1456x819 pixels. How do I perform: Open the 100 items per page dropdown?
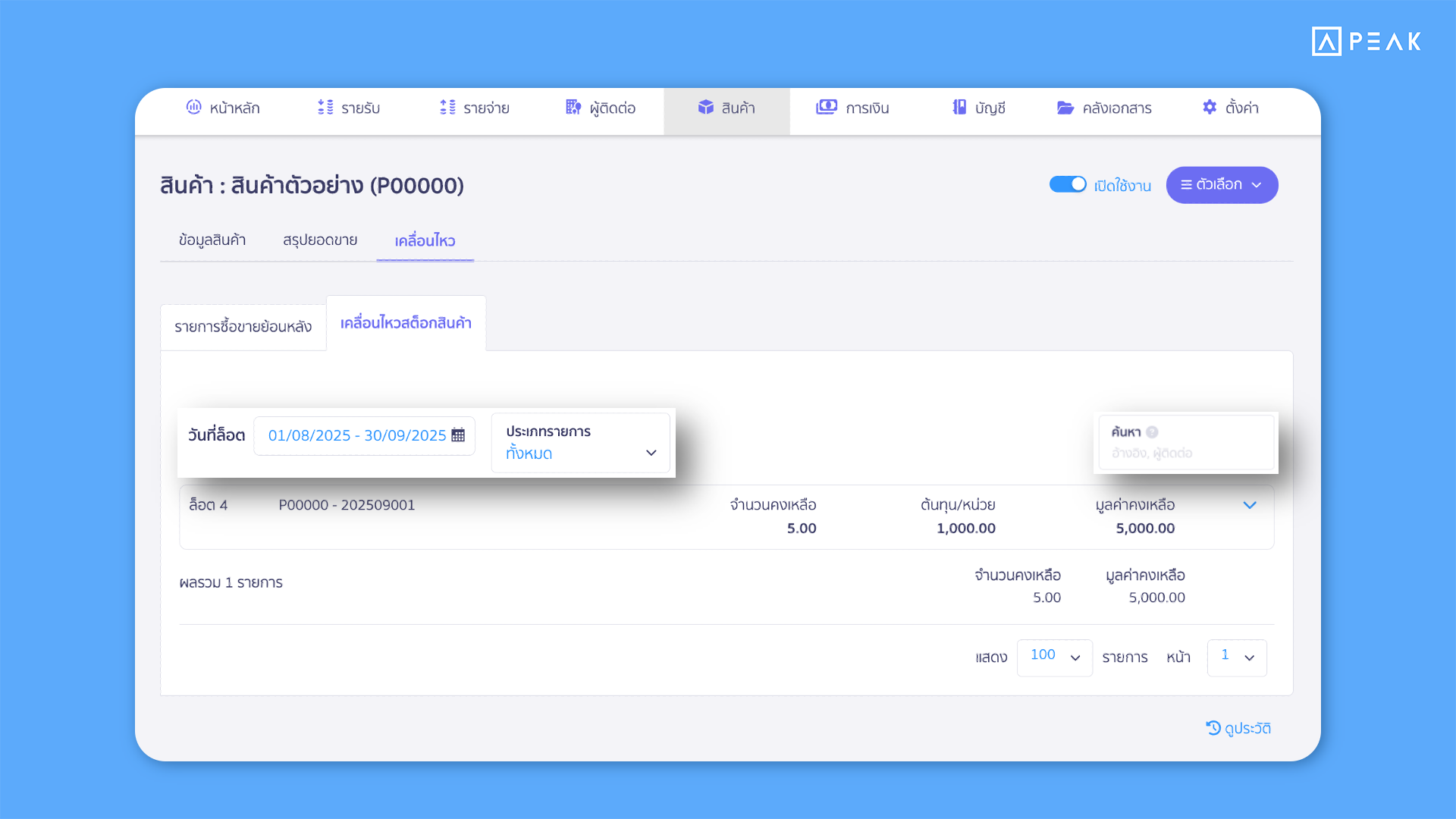pyautogui.click(x=1054, y=657)
